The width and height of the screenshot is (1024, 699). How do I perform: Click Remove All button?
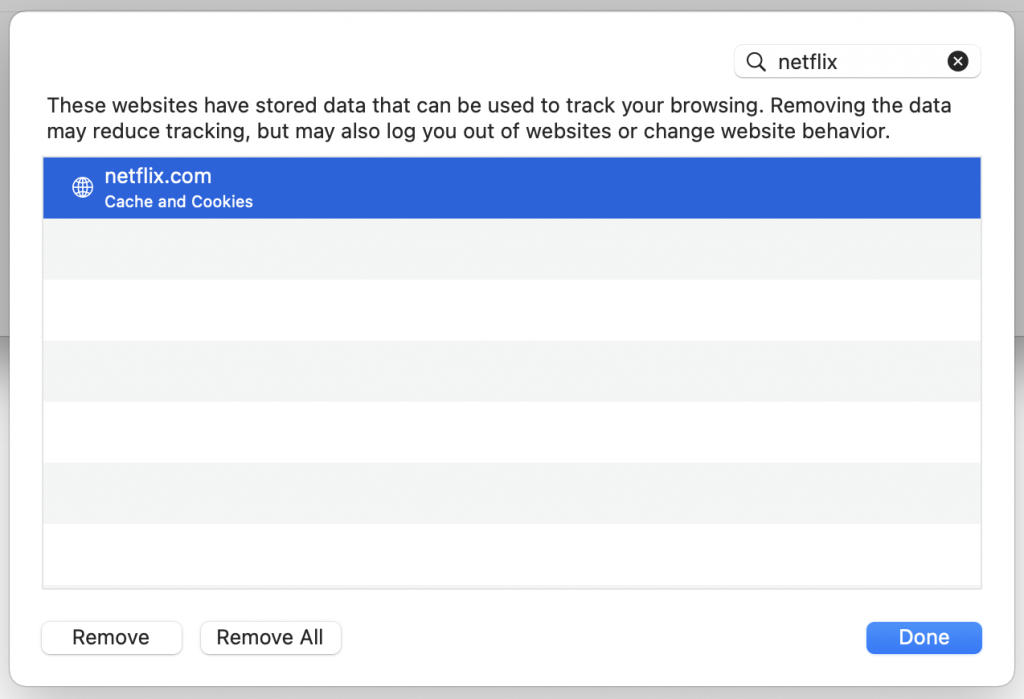tap(270, 638)
